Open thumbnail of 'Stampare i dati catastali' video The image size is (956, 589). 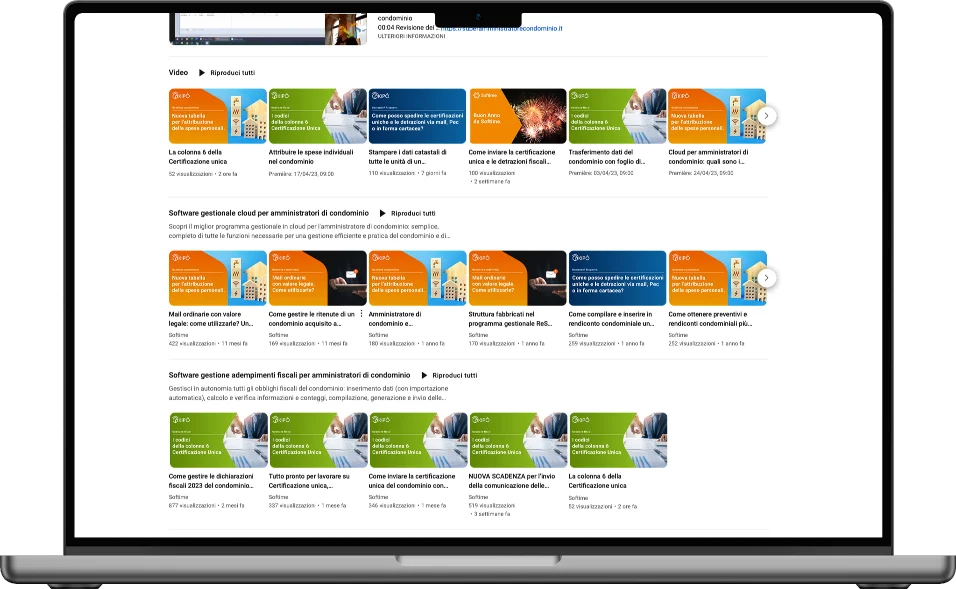(x=417, y=116)
